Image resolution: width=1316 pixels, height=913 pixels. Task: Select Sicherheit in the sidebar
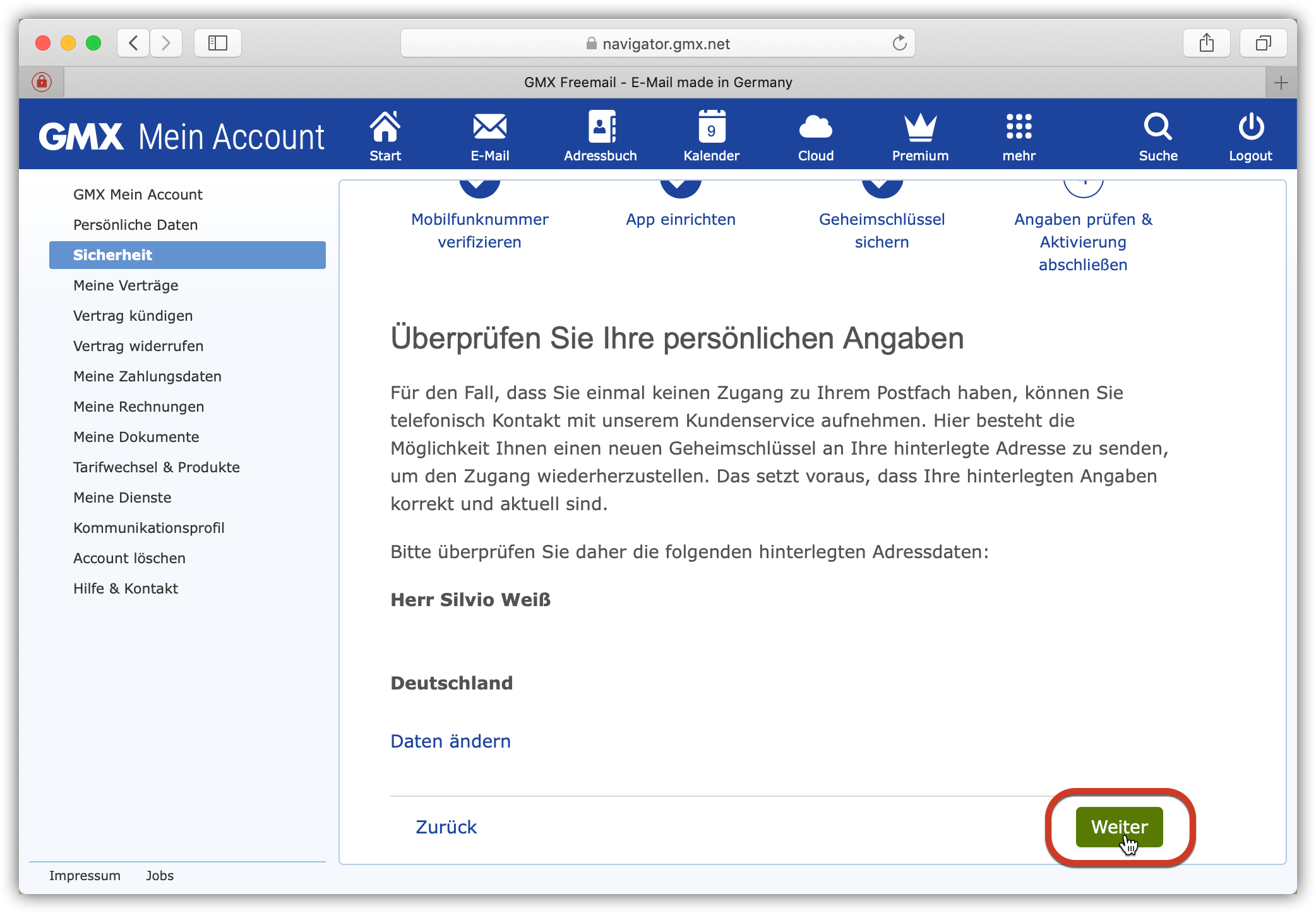click(187, 255)
